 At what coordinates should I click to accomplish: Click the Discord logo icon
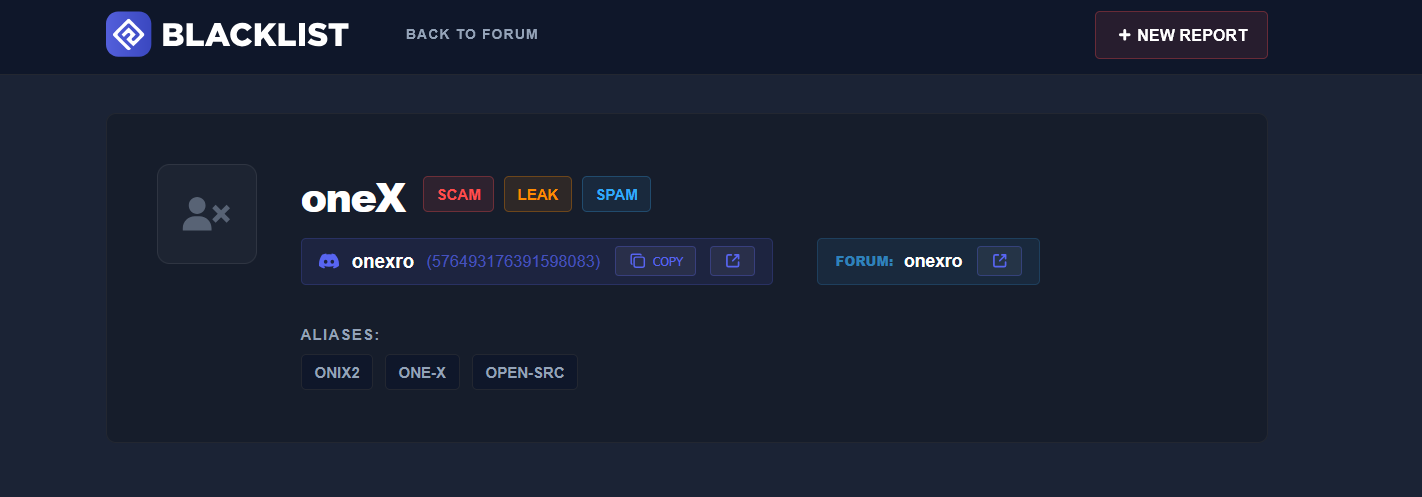pos(328,261)
